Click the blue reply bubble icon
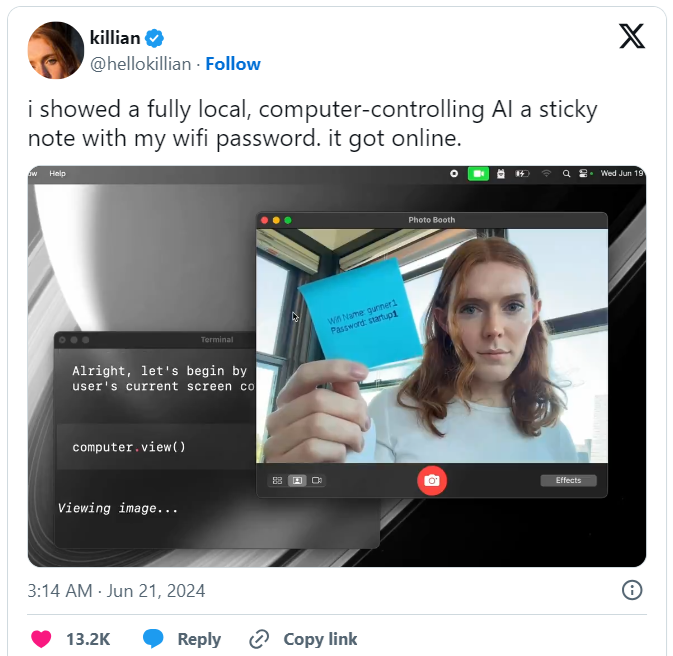Image resolution: width=673 pixels, height=656 pixels. point(153,638)
